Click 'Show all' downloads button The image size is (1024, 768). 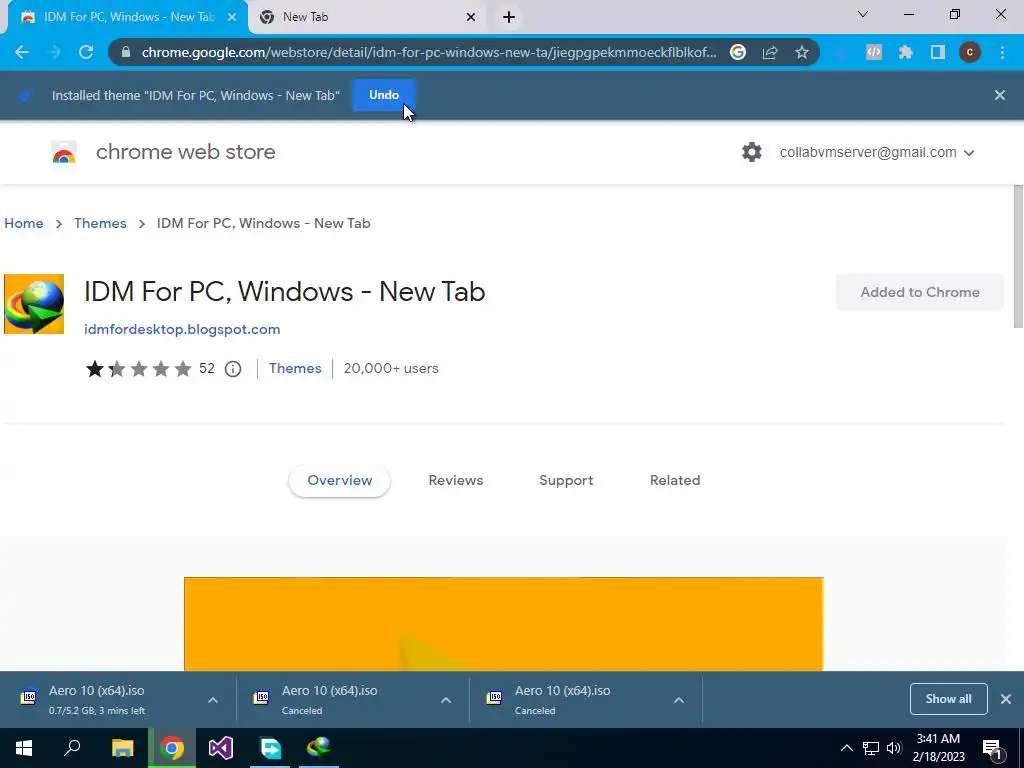pyautogui.click(x=948, y=699)
